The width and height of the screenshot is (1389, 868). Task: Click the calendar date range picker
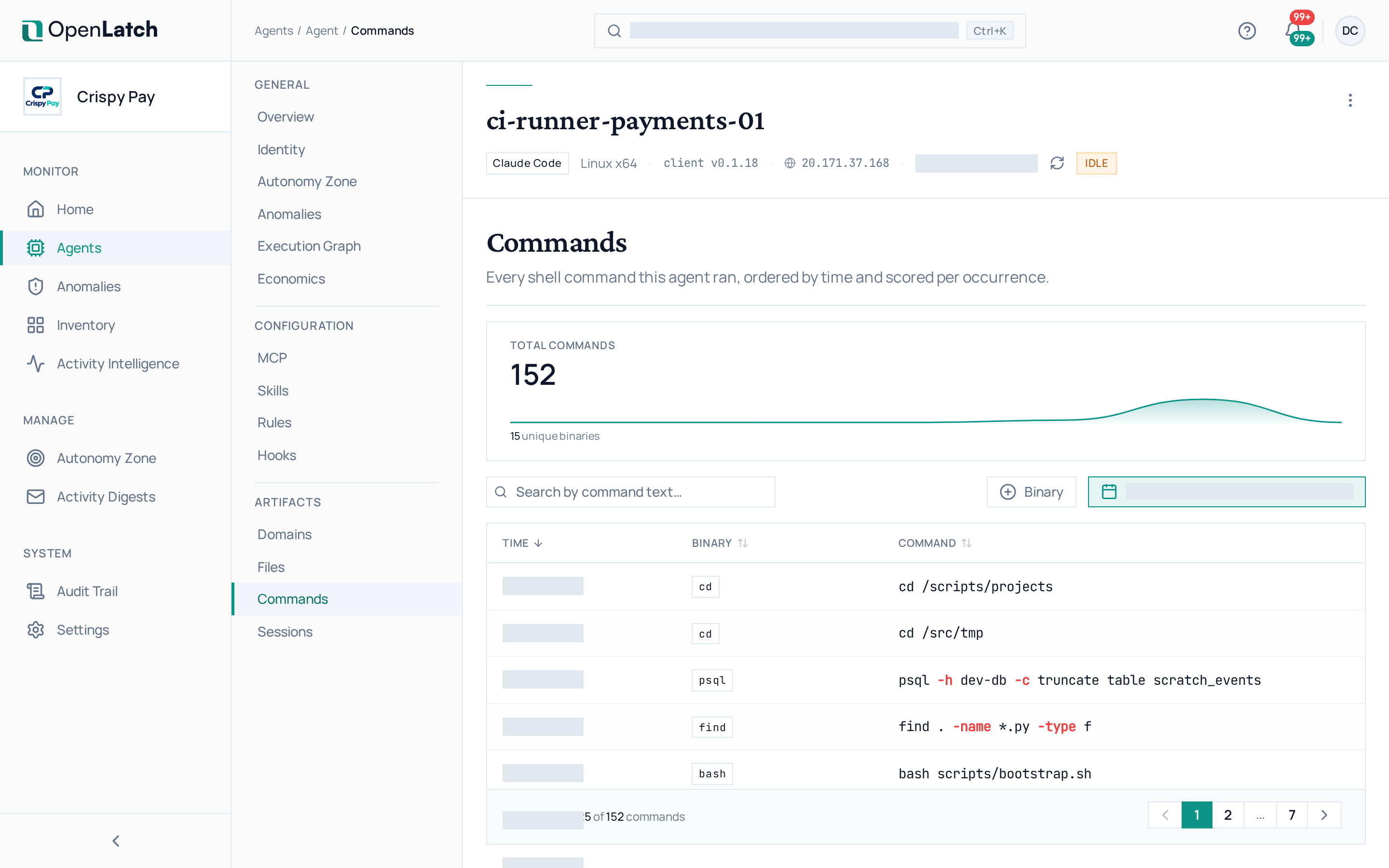point(1226,492)
